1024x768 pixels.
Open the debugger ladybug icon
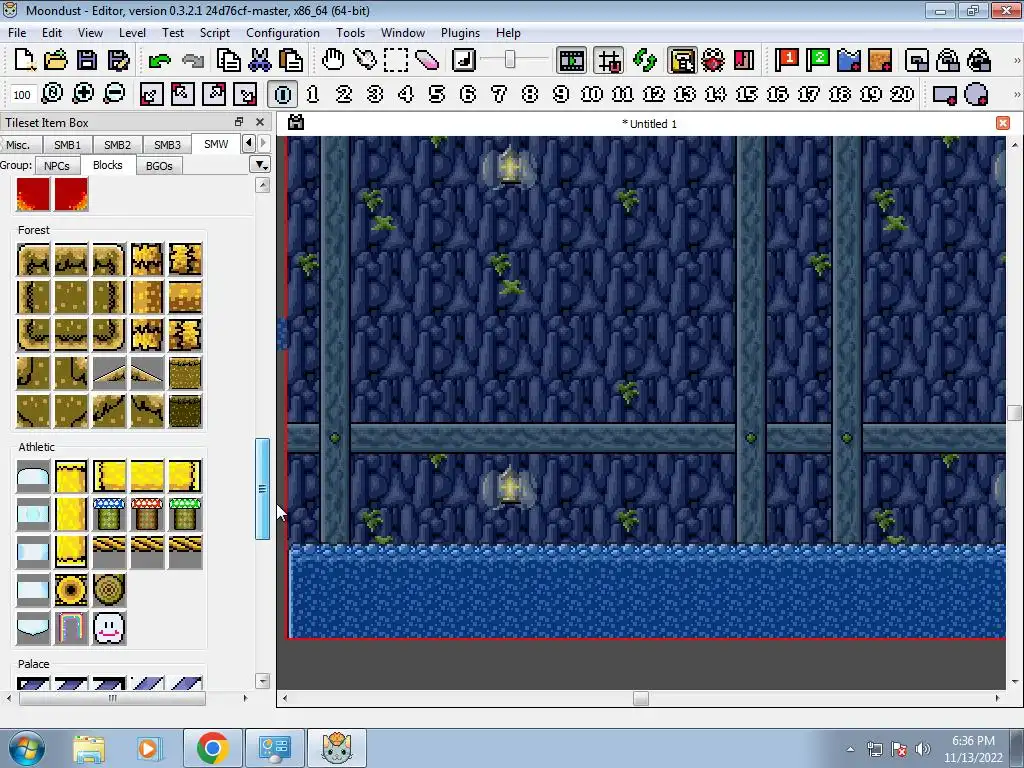coord(712,60)
